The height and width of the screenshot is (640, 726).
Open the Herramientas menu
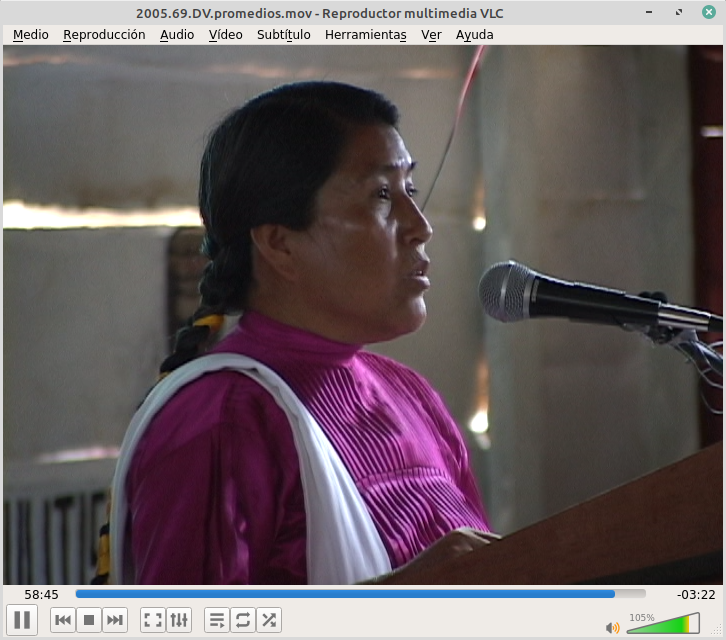point(365,35)
